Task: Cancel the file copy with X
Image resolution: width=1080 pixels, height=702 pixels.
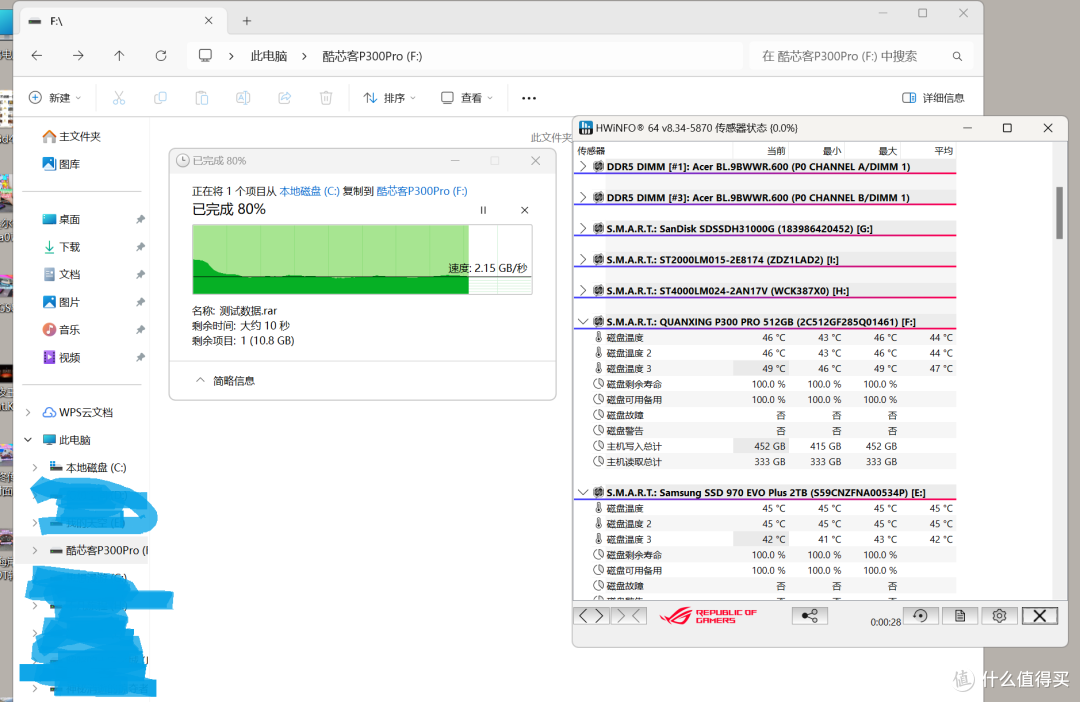Action: [x=525, y=210]
